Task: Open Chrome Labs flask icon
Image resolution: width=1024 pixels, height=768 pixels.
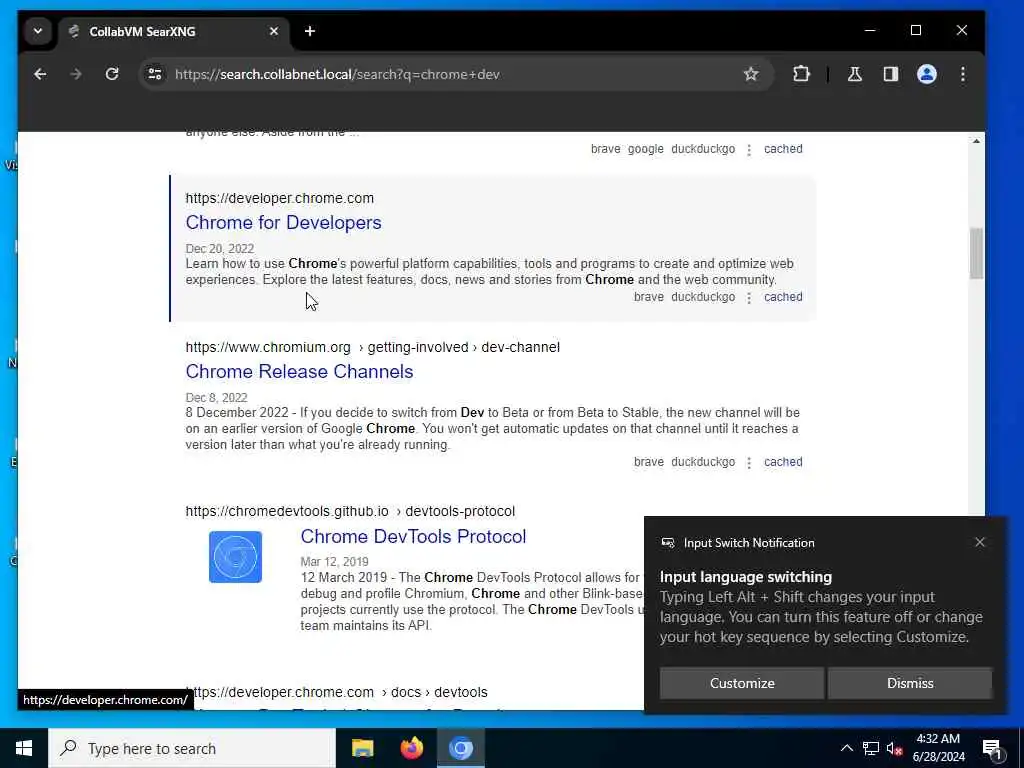Action: pyautogui.click(x=854, y=74)
